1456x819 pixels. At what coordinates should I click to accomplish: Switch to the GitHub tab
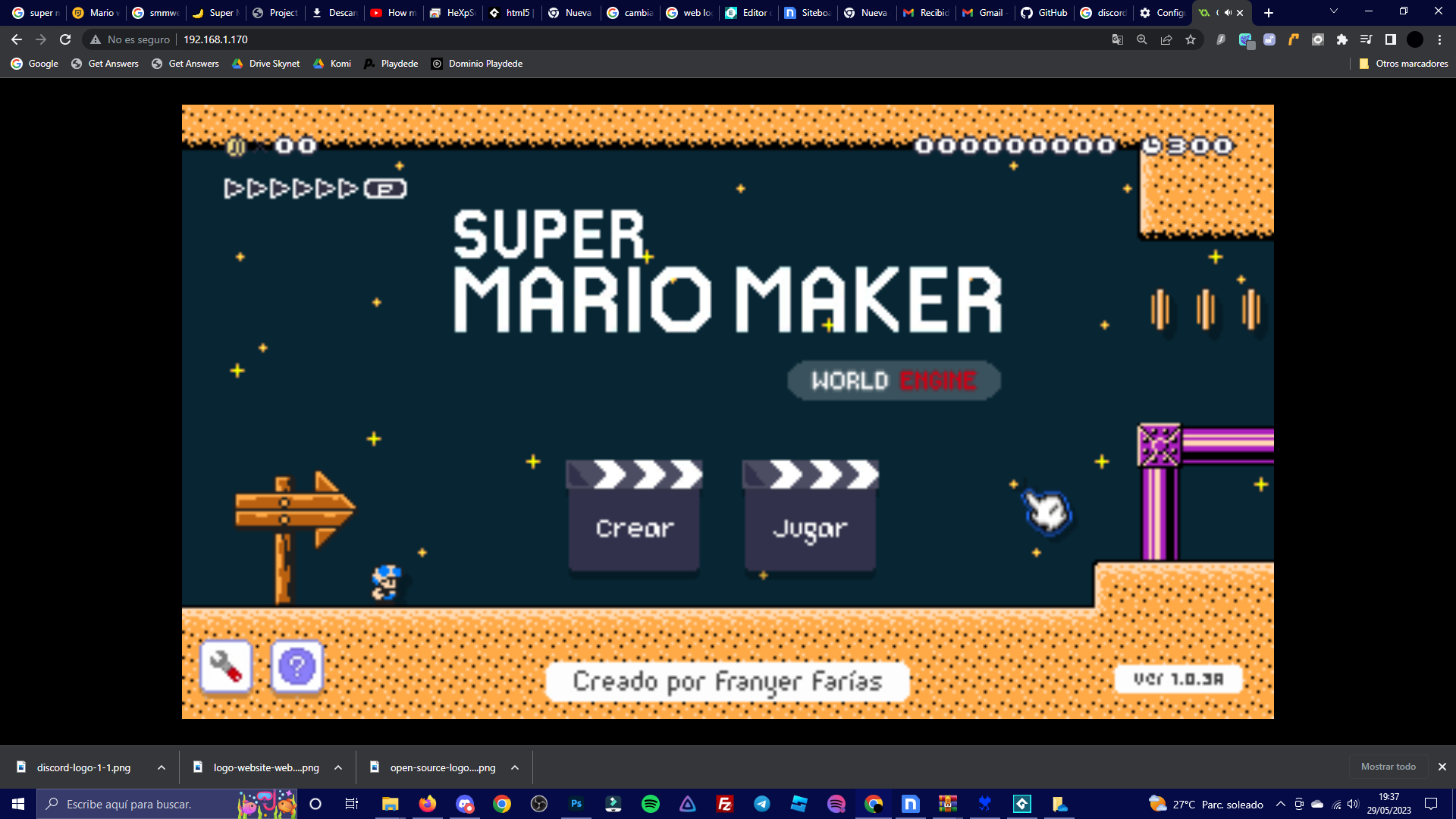click(1044, 13)
